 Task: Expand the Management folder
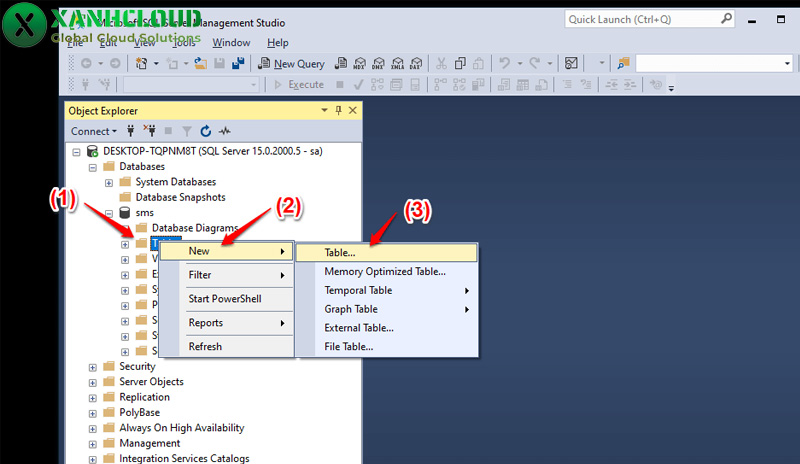(x=92, y=444)
